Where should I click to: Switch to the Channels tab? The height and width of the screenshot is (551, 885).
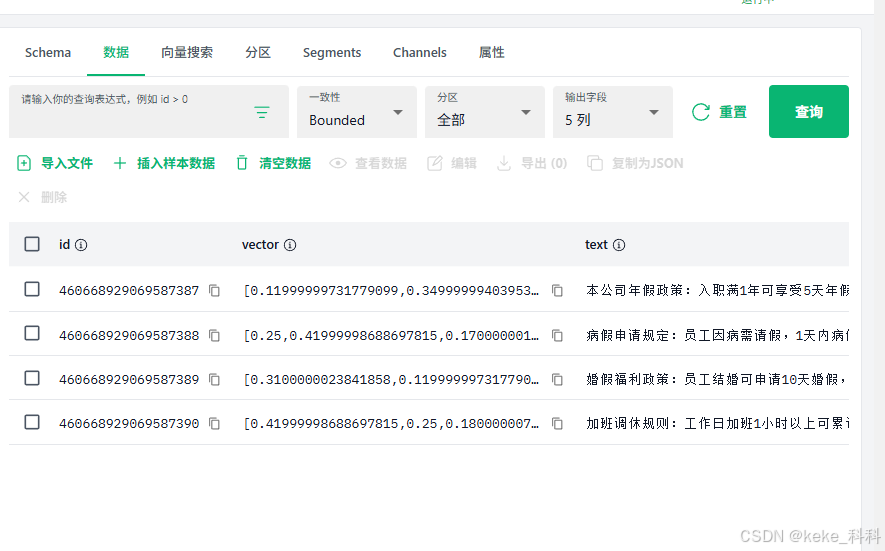pyautogui.click(x=419, y=53)
